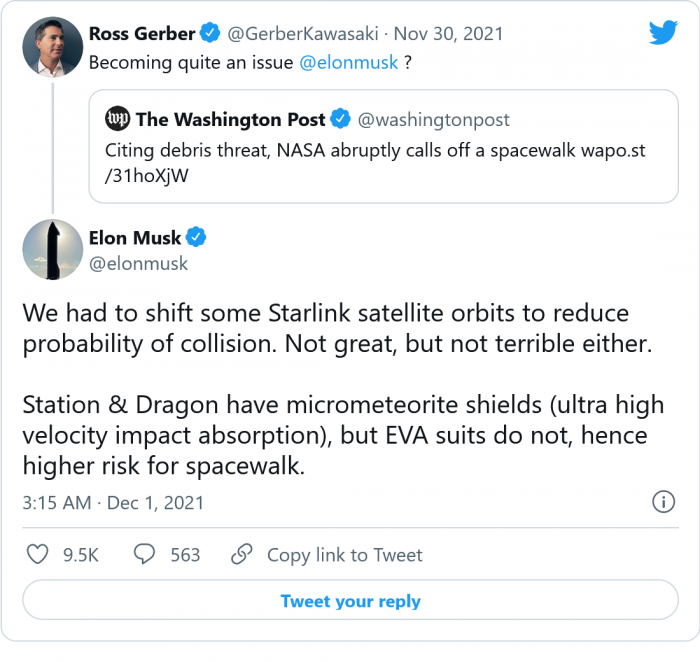This screenshot has width=700, height=662.
Task: Open the quoted Washington Post tweet
Action: tap(390, 160)
